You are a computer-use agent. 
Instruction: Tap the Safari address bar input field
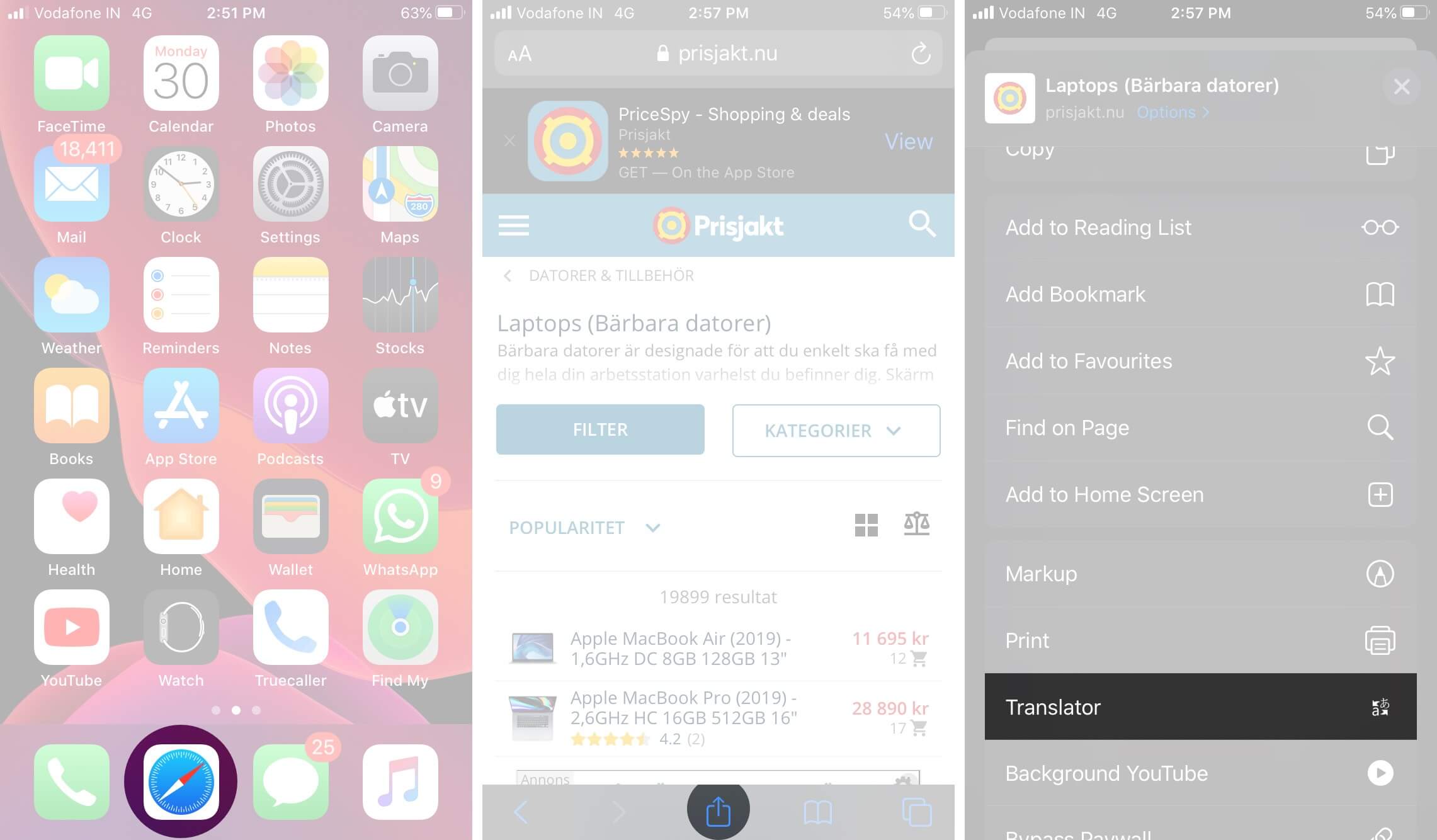click(718, 54)
